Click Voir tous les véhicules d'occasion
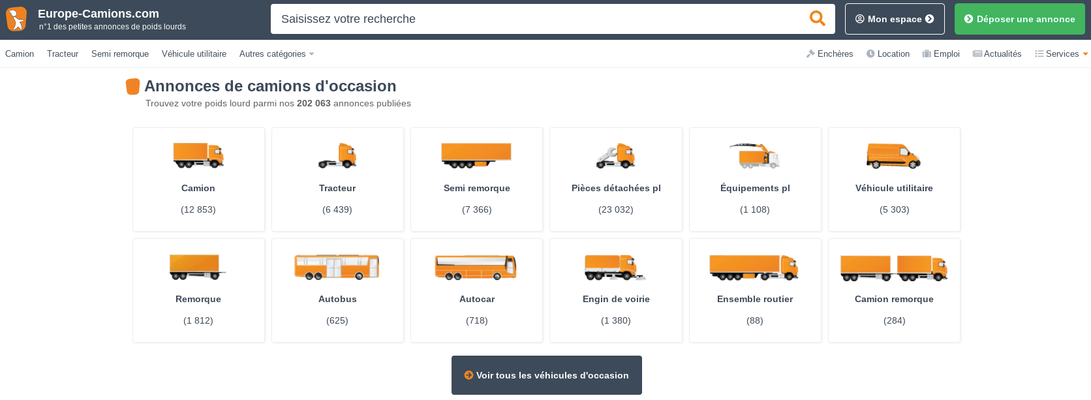The image size is (1091, 400). (x=546, y=375)
